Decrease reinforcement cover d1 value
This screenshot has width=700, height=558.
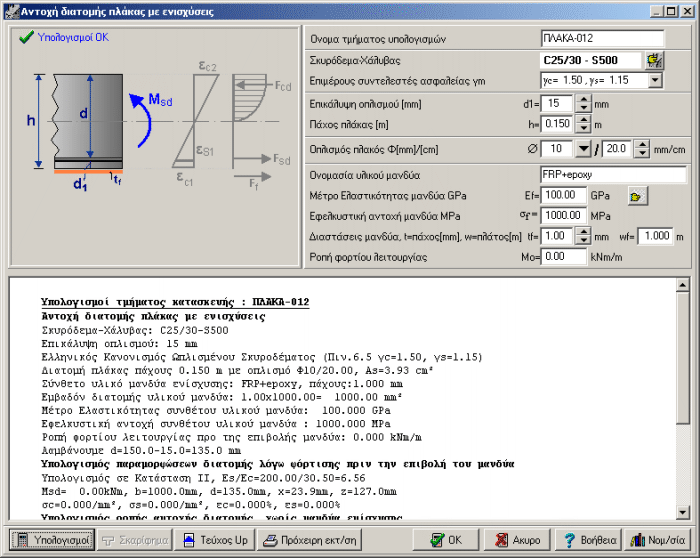click(x=583, y=108)
